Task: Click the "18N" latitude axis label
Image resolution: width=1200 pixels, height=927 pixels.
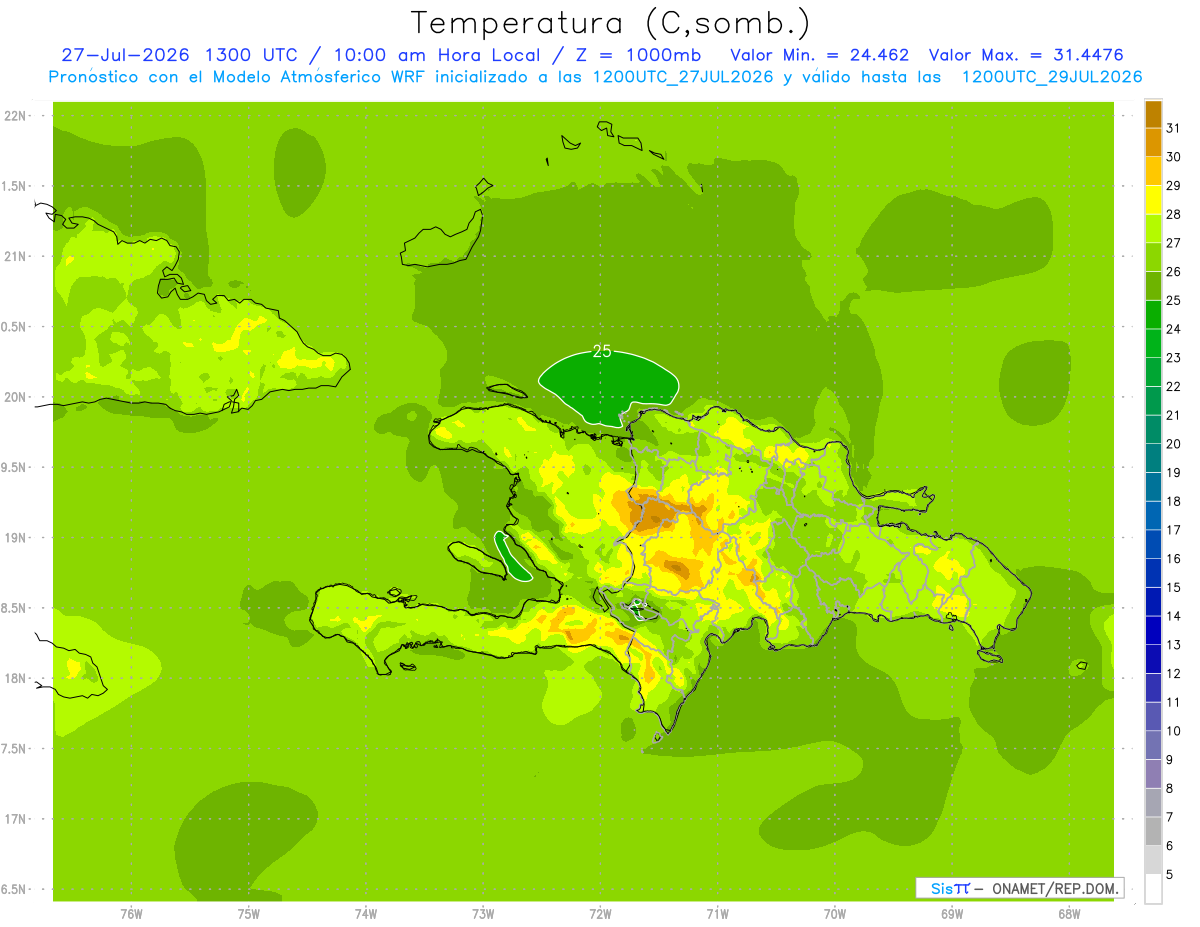Action: 14,678
